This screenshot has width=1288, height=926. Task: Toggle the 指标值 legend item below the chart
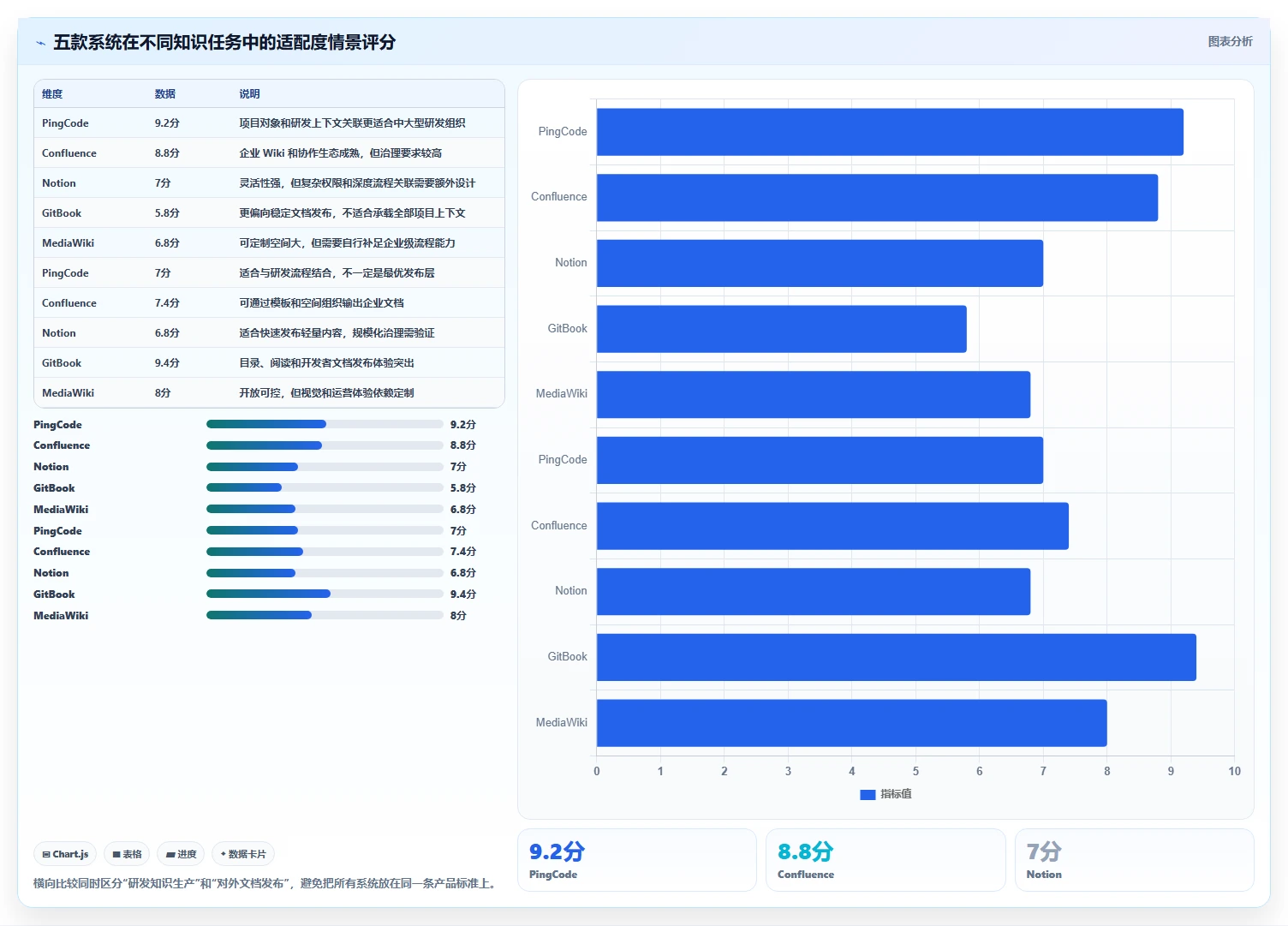[885, 794]
